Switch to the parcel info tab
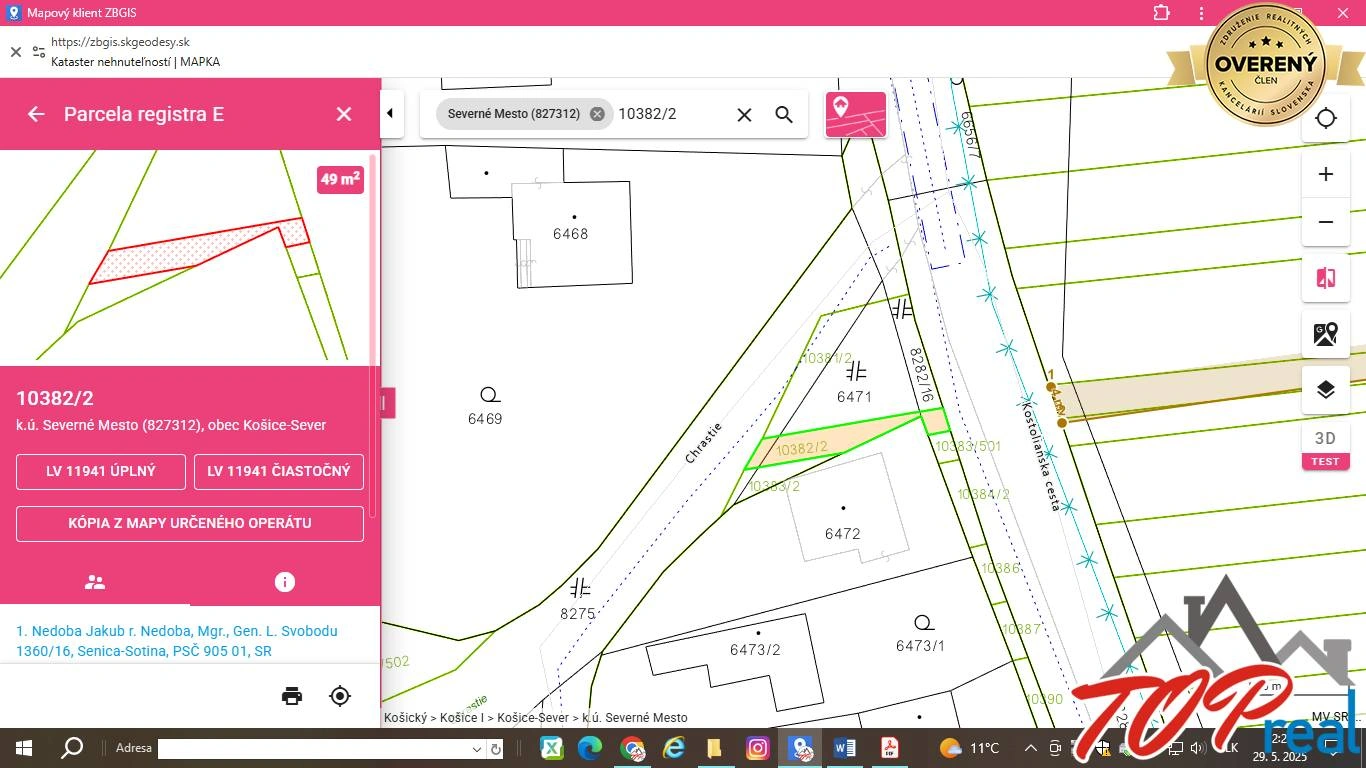1366x768 pixels. (285, 581)
